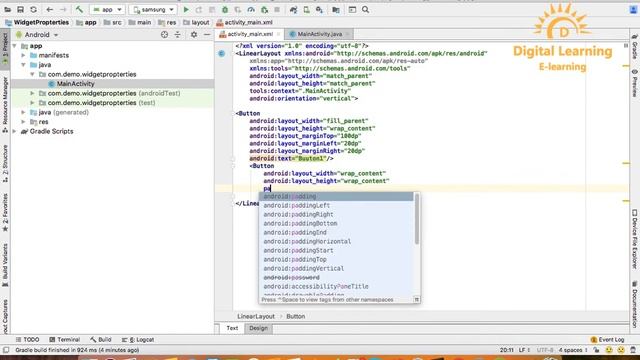Open the SDK Manager icon
640x360 pixels.
(x=320, y=9)
